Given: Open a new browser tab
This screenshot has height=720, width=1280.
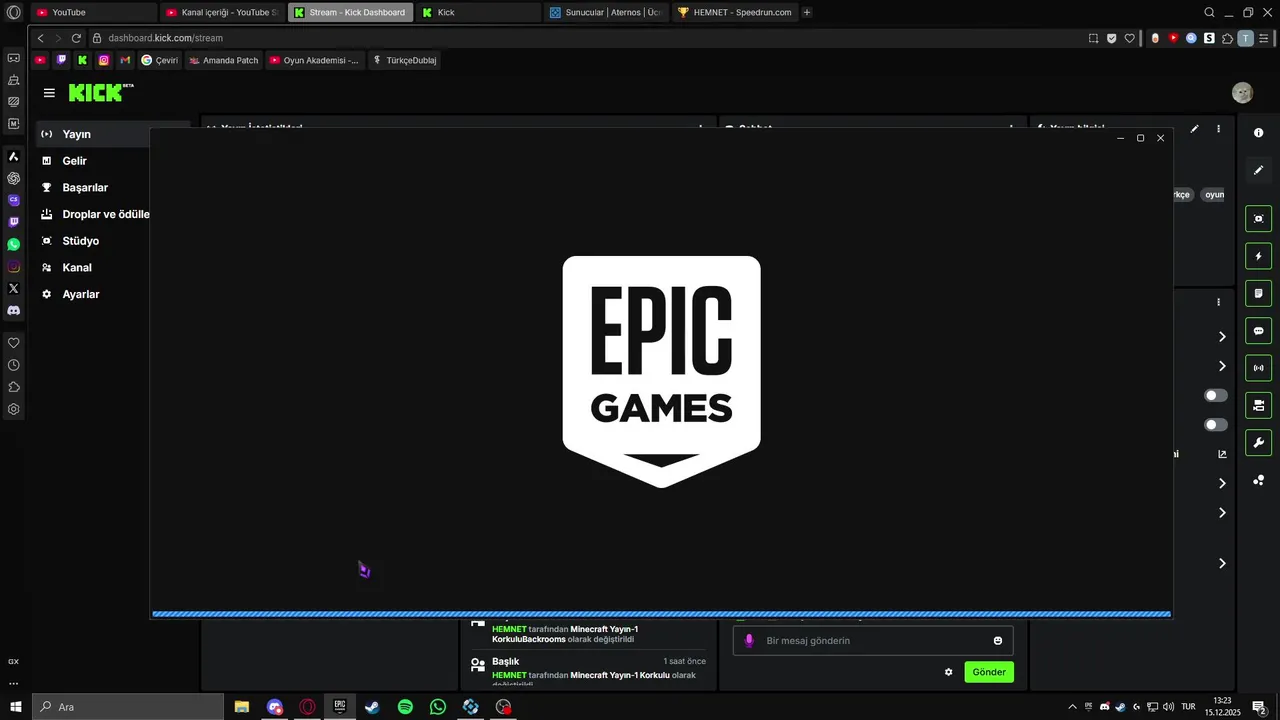Looking at the screenshot, I should pyautogui.click(x=807, y=12).
